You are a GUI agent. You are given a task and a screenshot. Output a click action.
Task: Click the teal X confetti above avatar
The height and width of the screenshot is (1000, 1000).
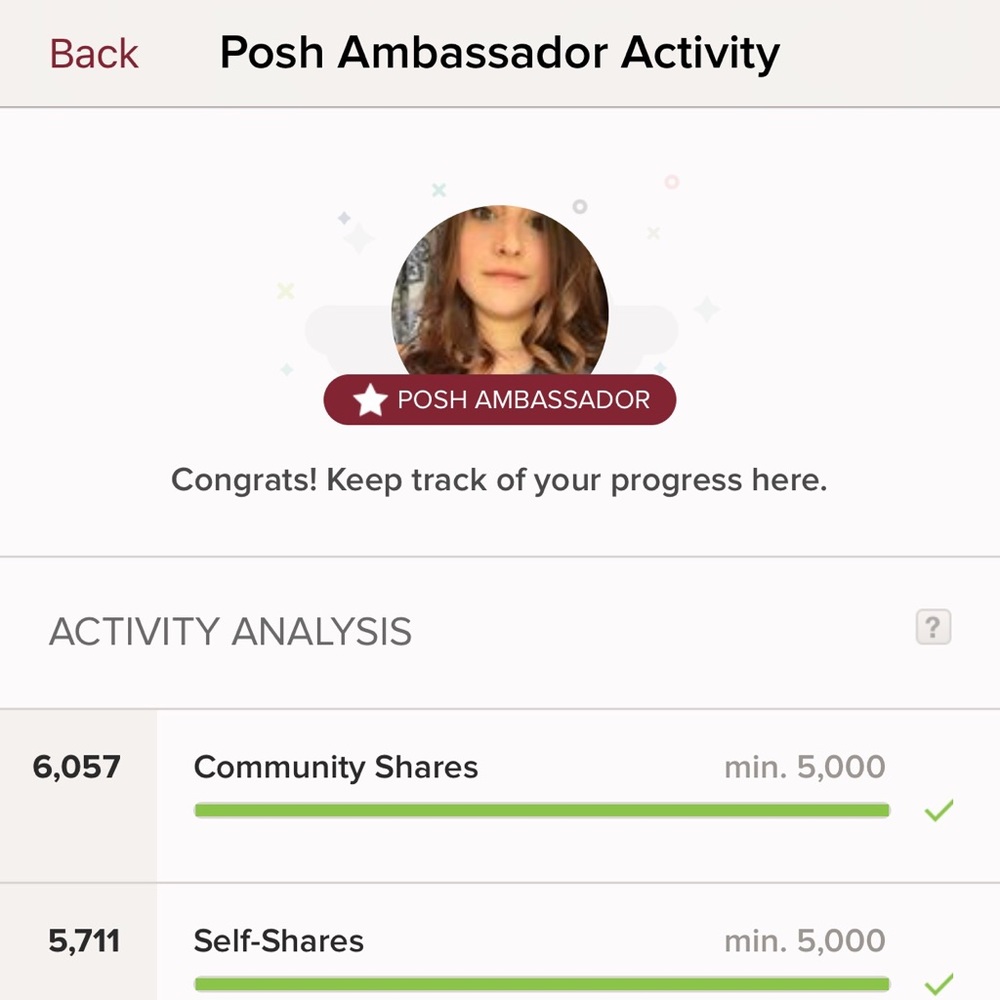439,189
